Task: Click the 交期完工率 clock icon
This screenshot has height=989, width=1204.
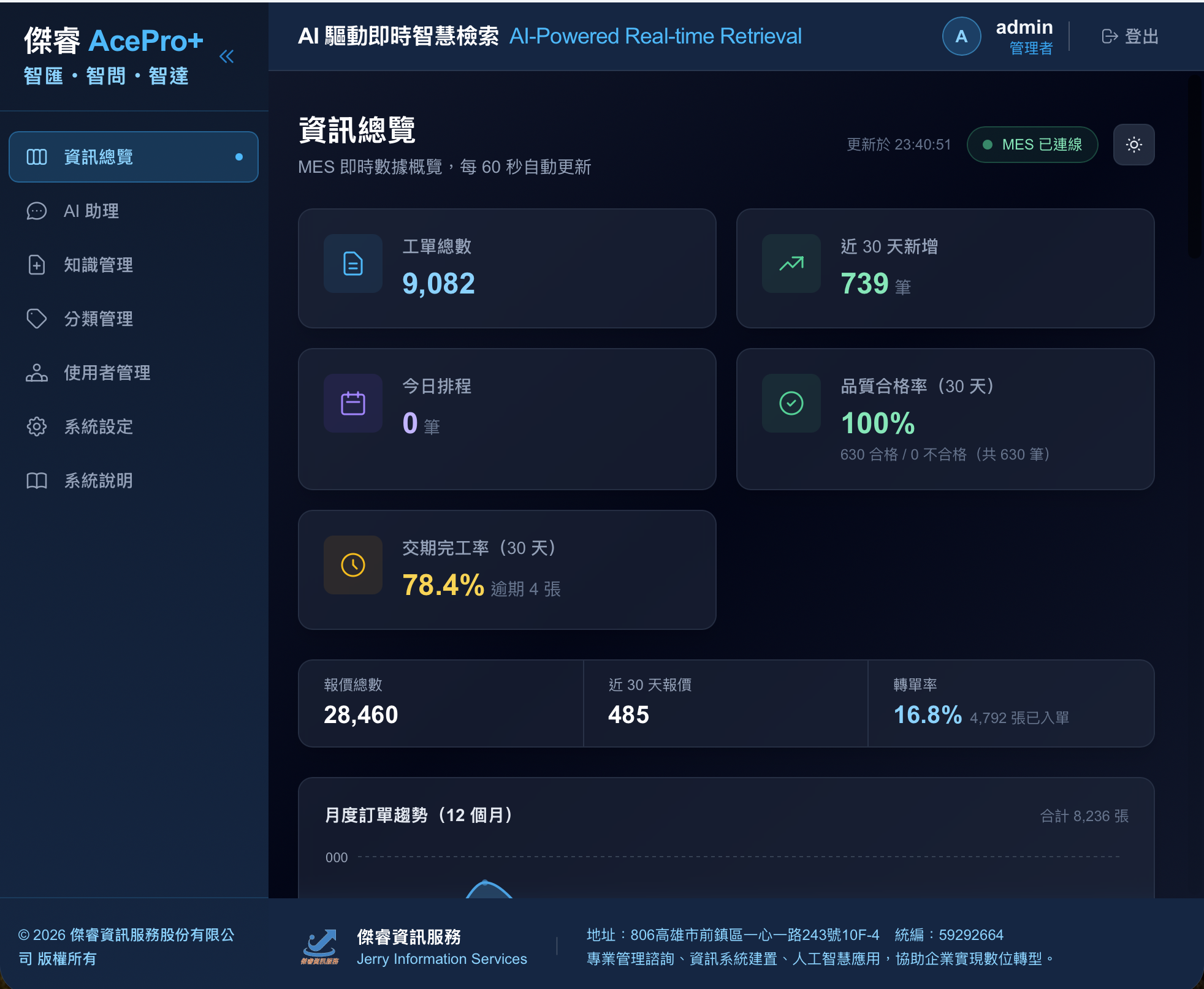Action: point(353,565)
